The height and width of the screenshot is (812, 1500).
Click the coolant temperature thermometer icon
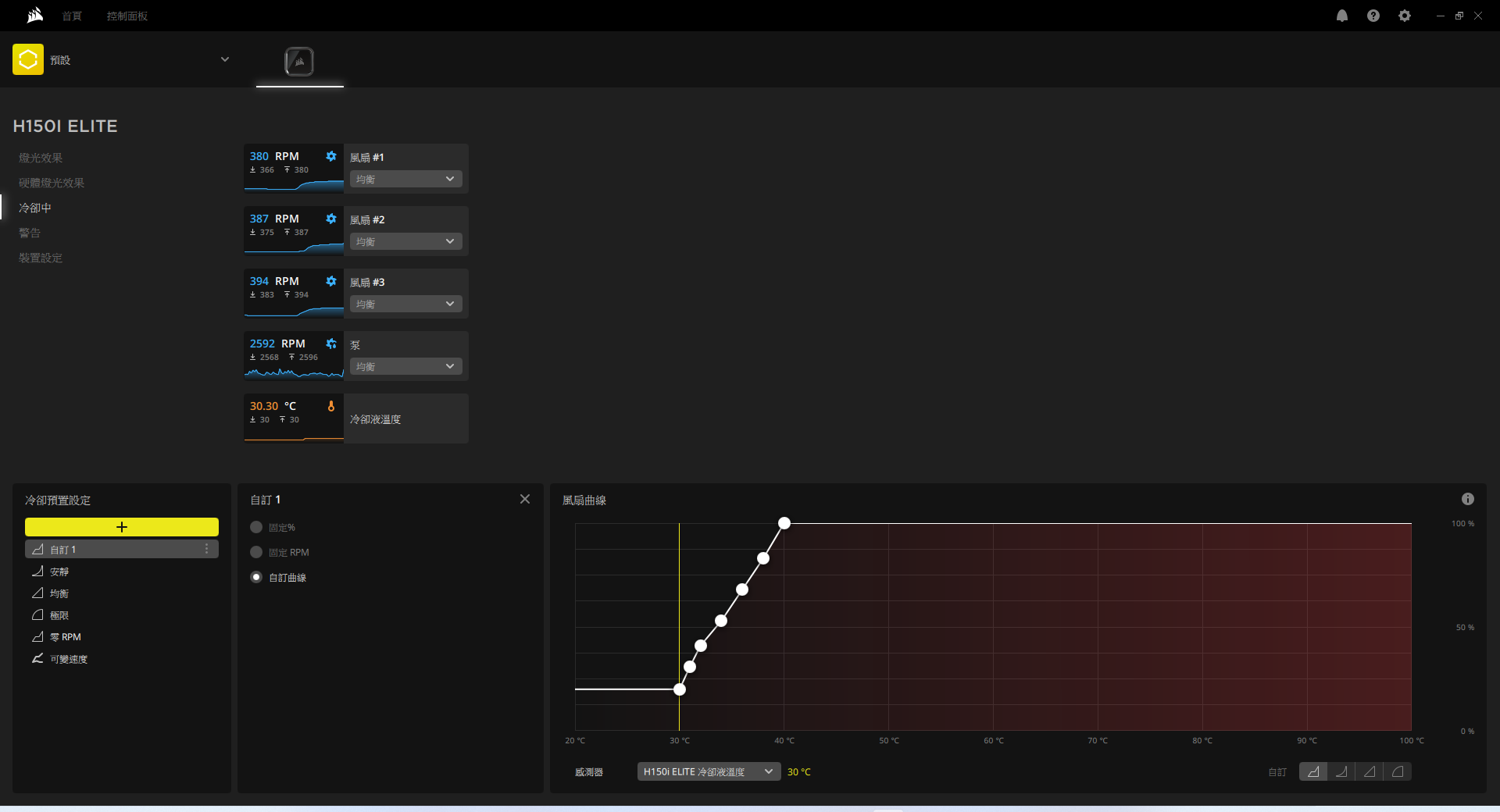[x=331, y=406]
